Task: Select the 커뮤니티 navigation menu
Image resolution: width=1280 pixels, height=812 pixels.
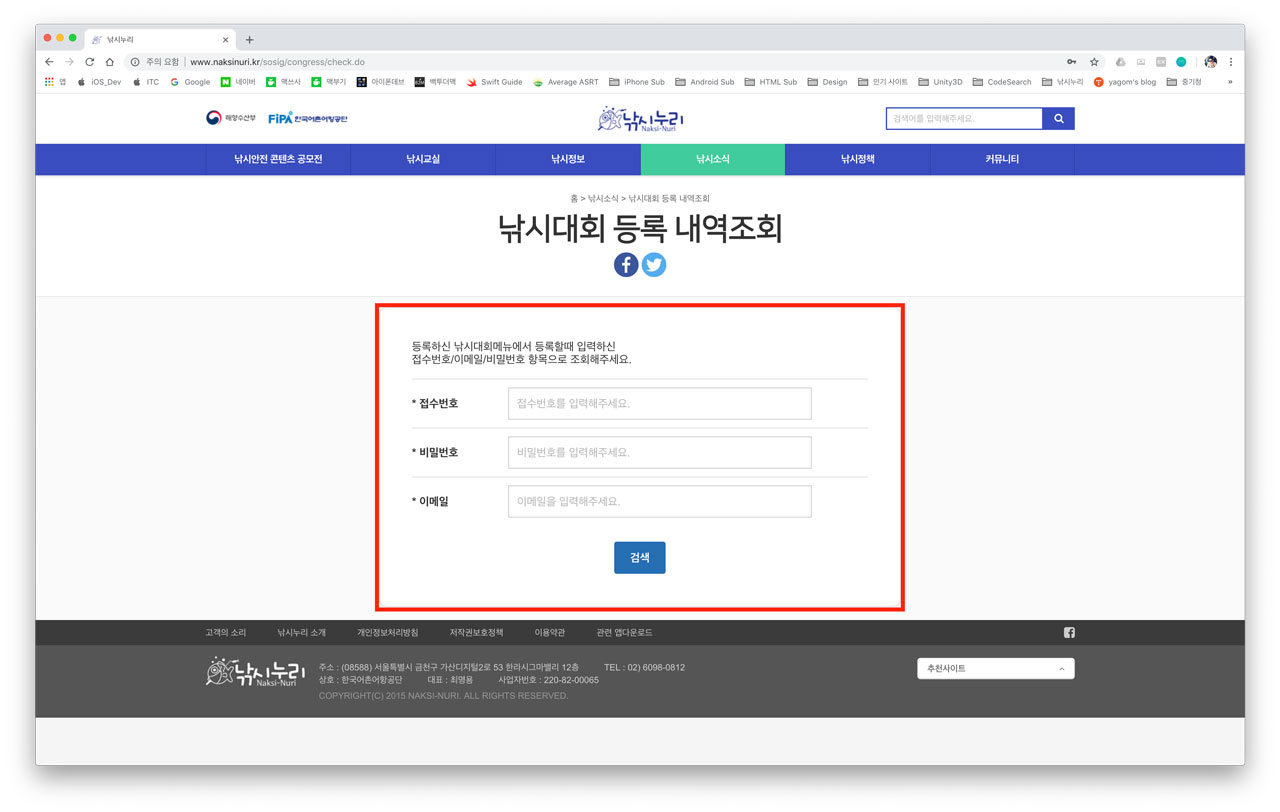Action: [1002, 159]
